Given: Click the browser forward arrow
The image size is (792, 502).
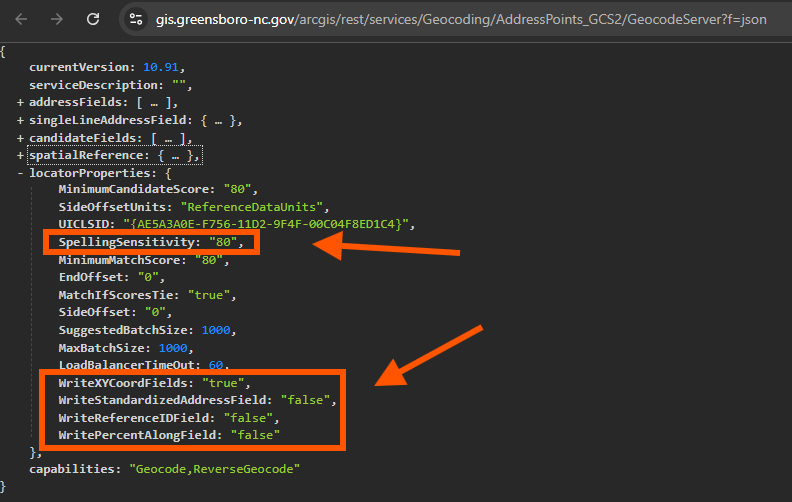Looking at the screenshot, I should point(56,19).
